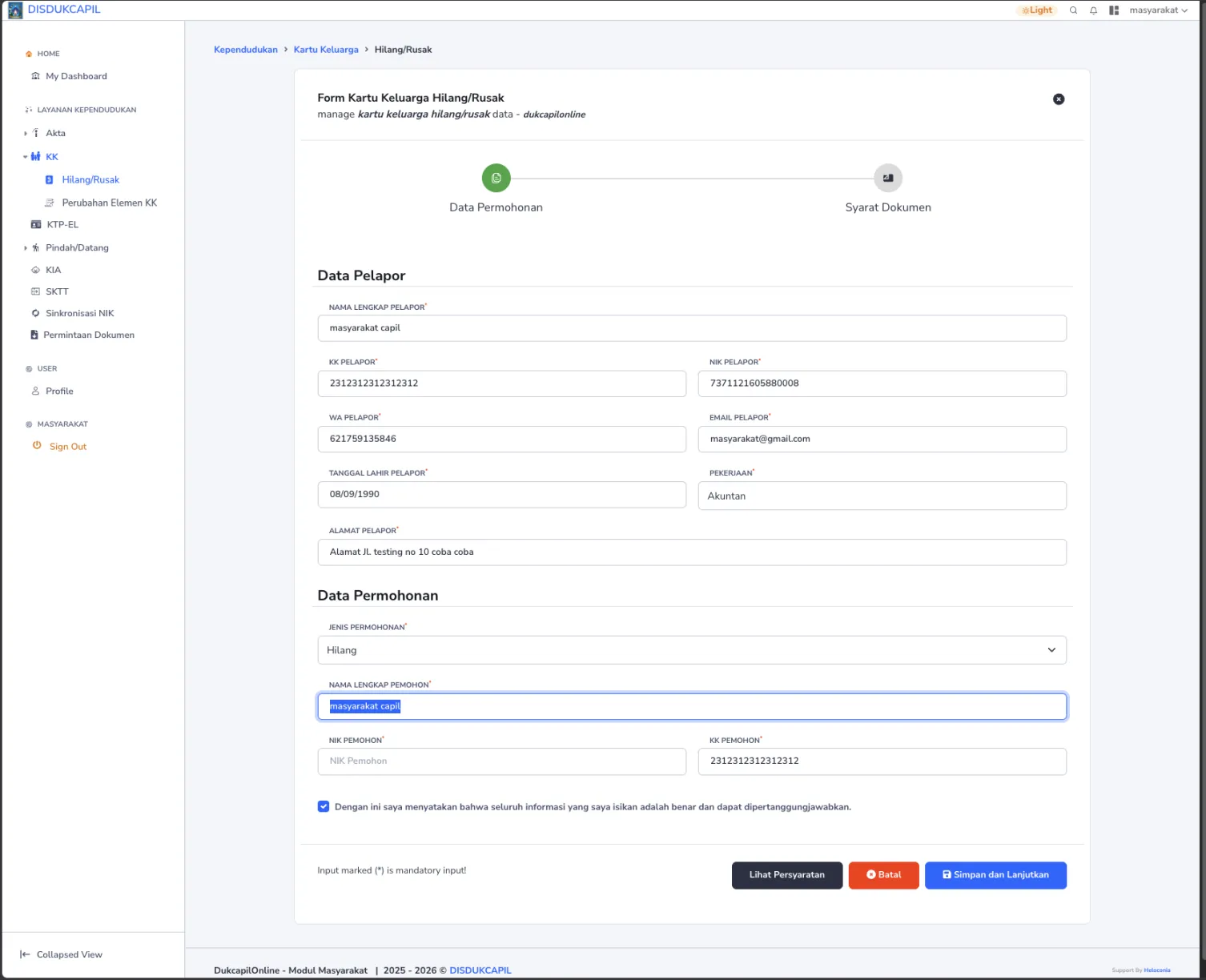
Task: Open the apps grid icon near the username
Action: tap(1113, 10)
